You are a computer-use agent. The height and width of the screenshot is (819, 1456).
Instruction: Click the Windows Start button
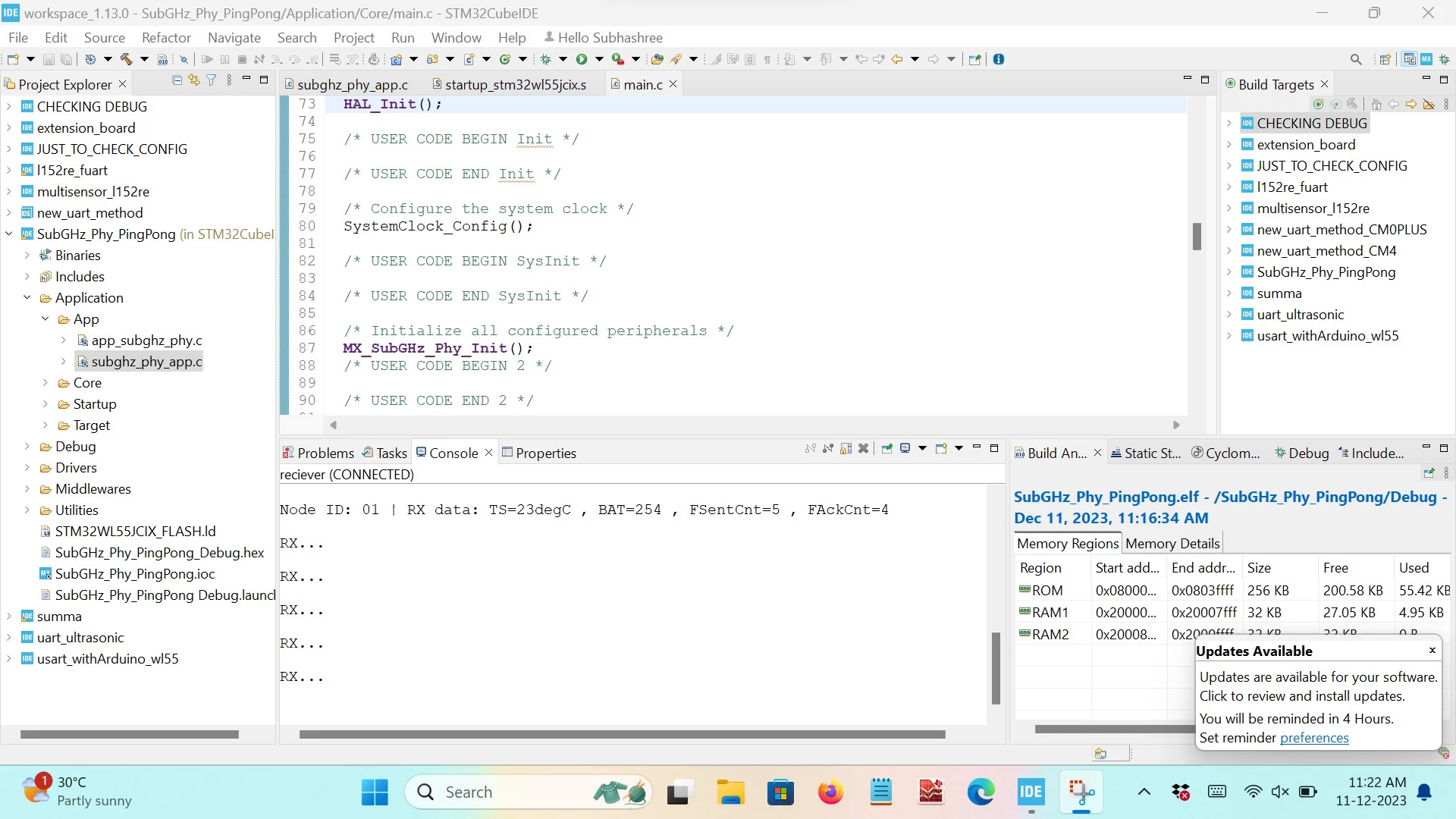[x=375, y=792]
